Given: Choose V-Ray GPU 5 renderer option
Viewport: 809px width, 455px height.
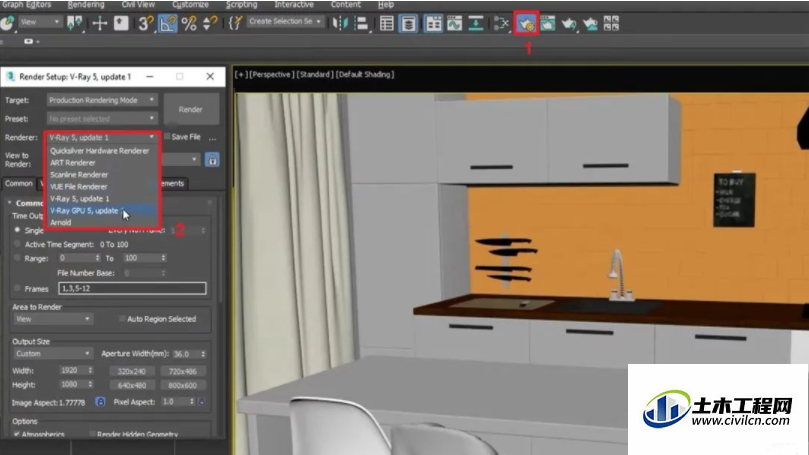Looking at the screenshot, I should 102,210.
